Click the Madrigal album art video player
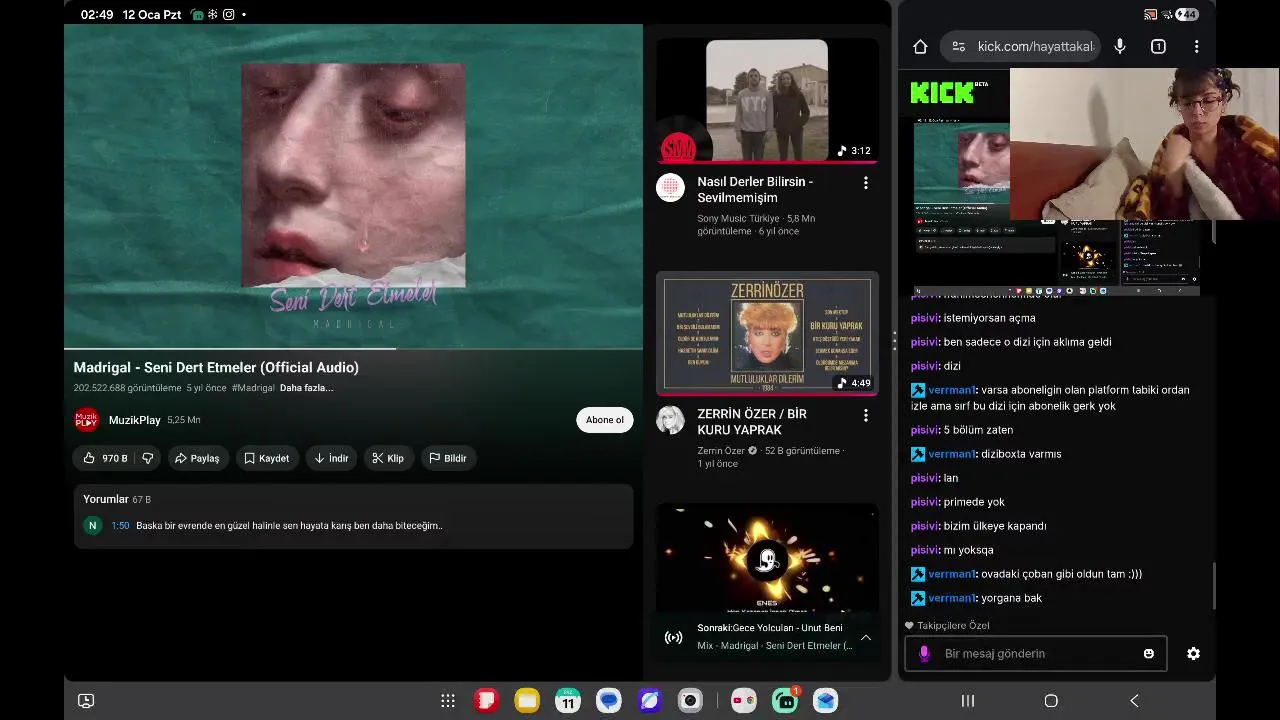1280x720 pixels. pos(353,186)
